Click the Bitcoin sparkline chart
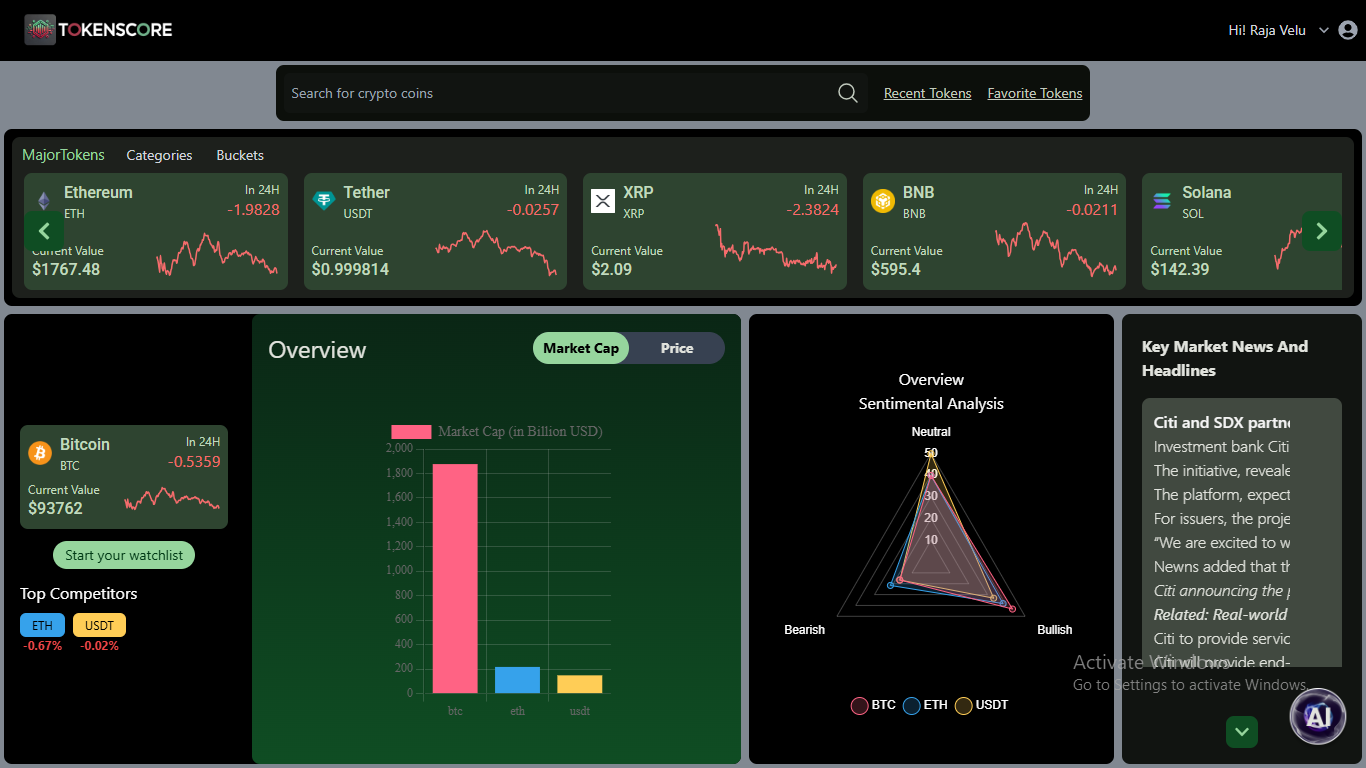 click(x=172, y=498)
